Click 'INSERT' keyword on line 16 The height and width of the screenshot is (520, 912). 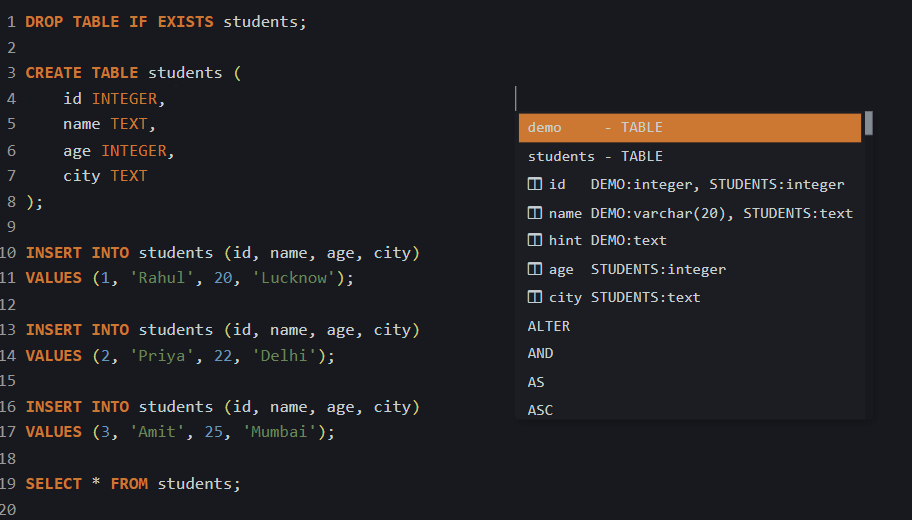tap(54, 407)
